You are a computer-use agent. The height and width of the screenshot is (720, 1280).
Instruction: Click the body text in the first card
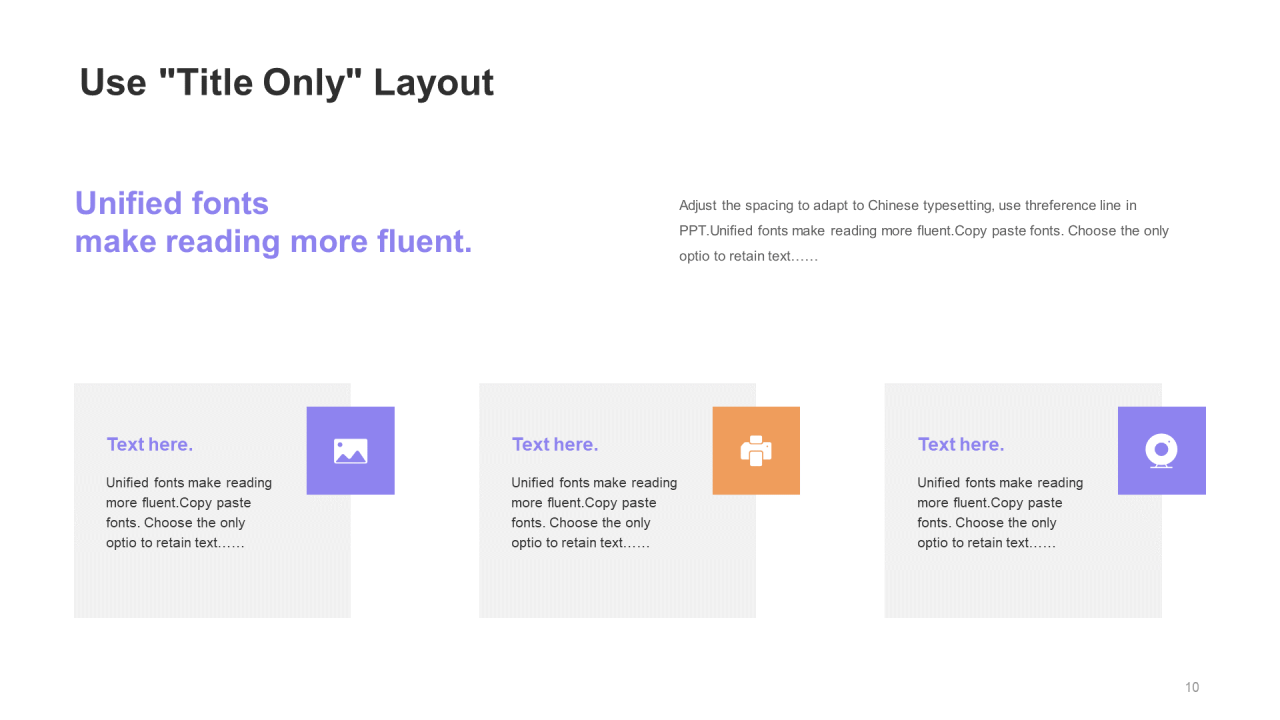pos(189,513)
